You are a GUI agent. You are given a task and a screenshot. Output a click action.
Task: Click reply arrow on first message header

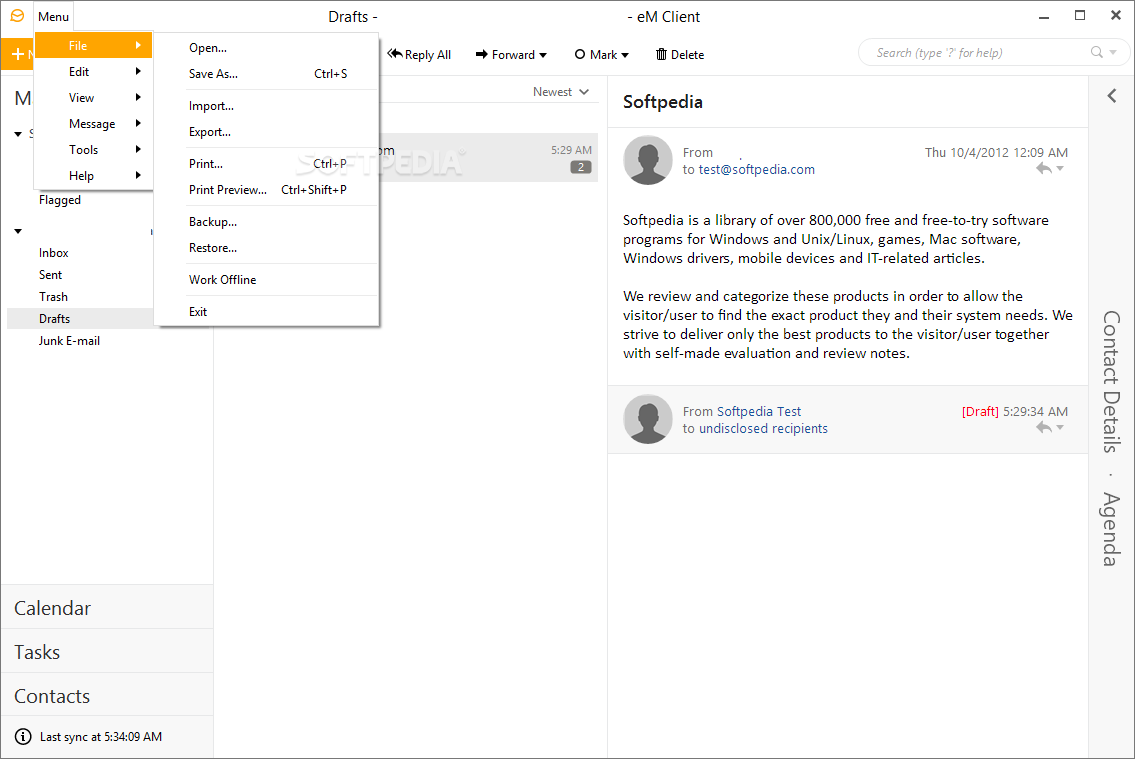pyautogui.click(x=1043, y=169)
